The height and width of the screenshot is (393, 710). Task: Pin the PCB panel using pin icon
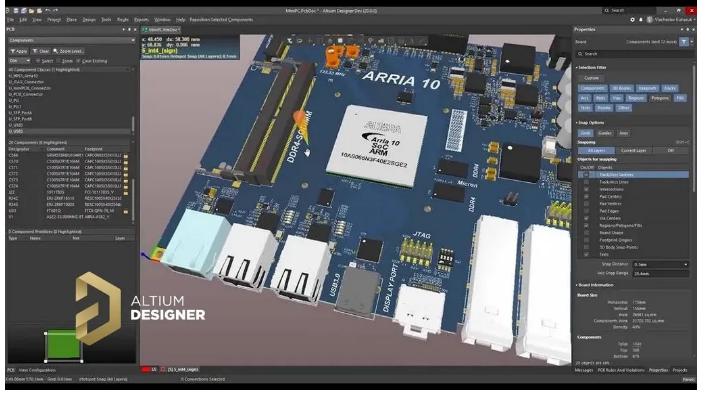click(x=129, y=29)
